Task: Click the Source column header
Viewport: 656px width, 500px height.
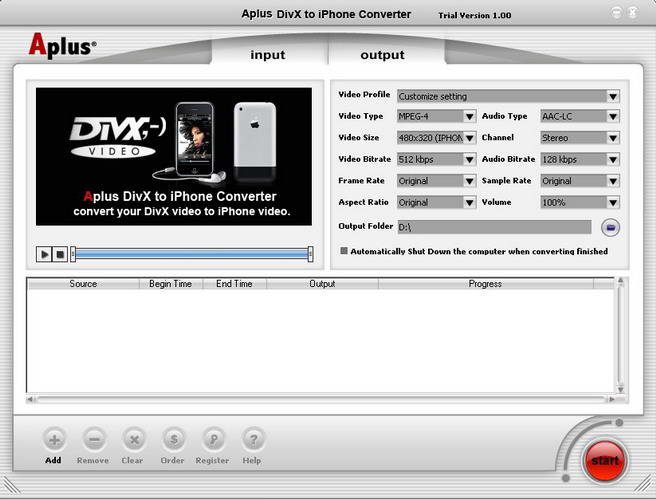Action: pos(83,284)
